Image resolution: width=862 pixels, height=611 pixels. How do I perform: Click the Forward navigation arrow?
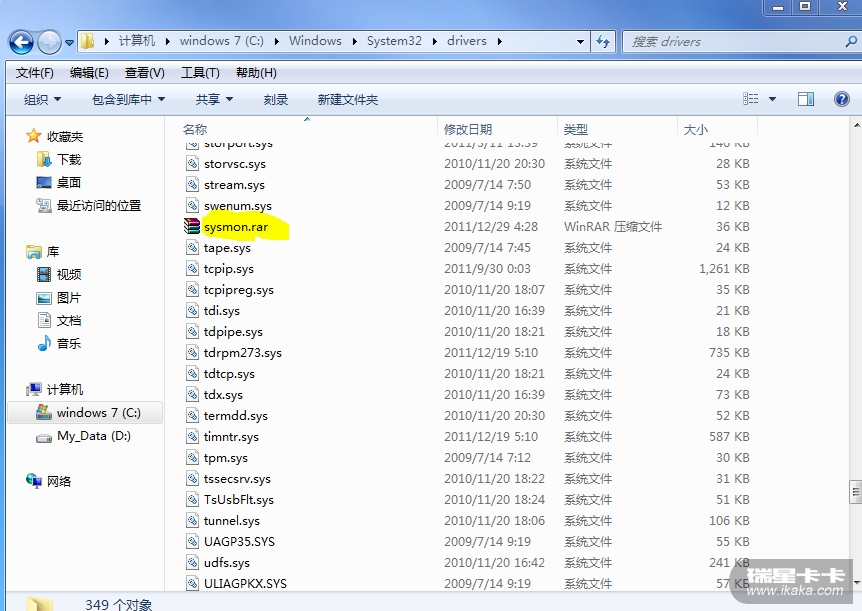click(49, 42)
